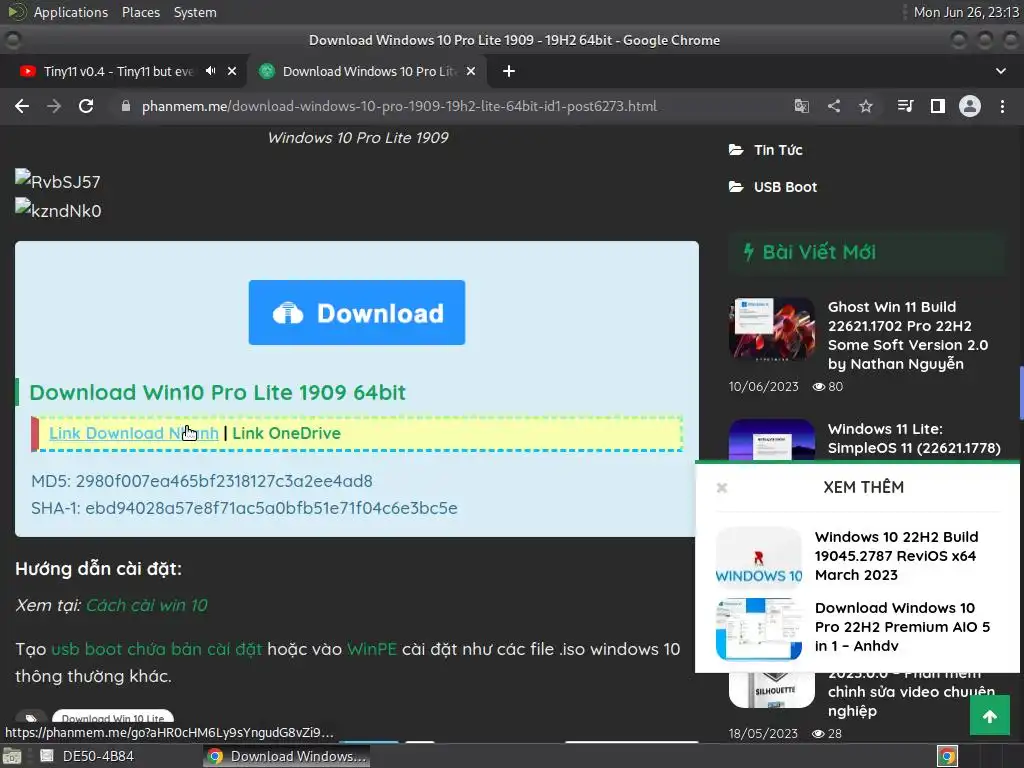View site info padlock icon

point(125,106)
